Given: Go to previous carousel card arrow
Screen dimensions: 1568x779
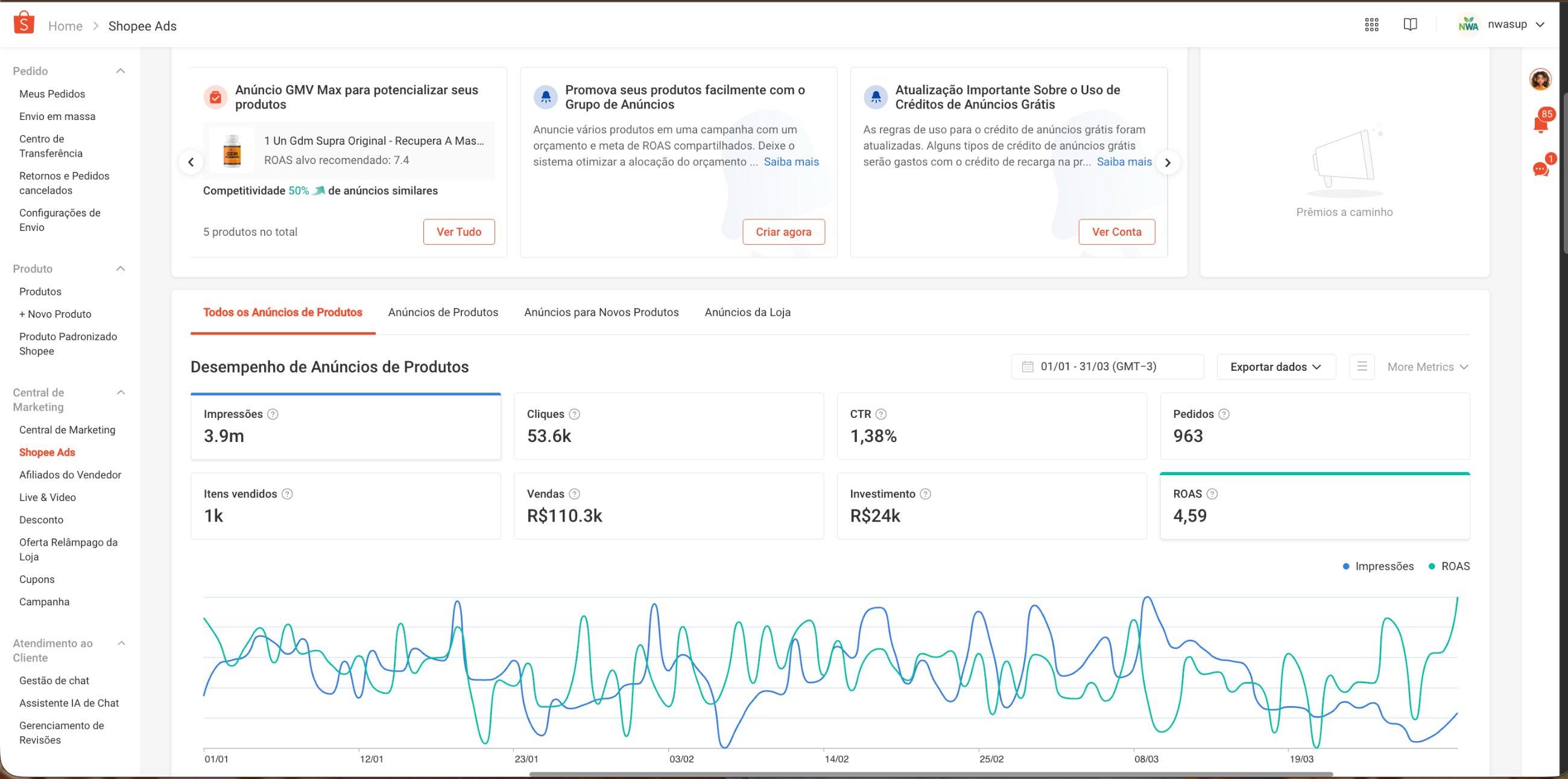Looking at the screenshot, I should click(x=191, y=162).
